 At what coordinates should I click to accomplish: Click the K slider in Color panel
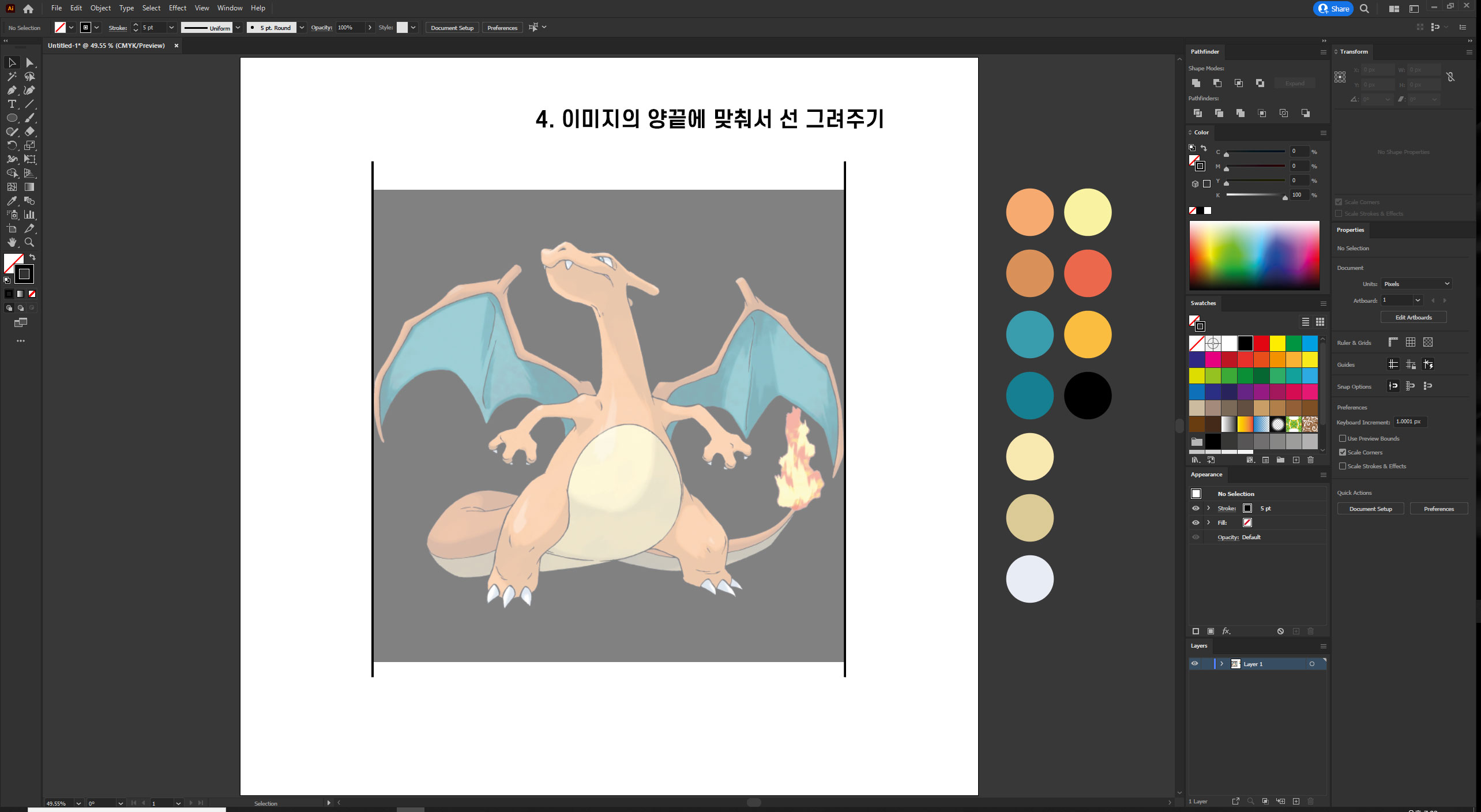[1256, 195]
